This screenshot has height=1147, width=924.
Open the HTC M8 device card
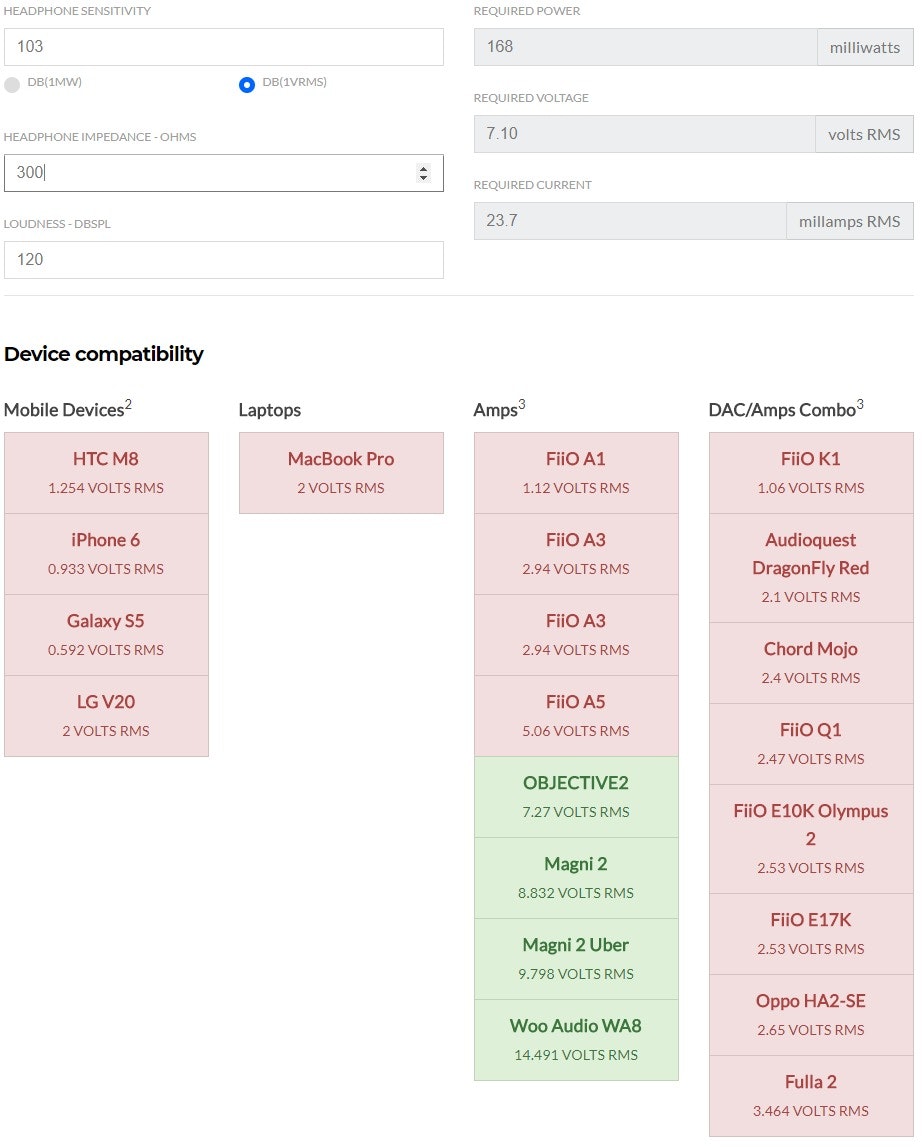point(106,473)
